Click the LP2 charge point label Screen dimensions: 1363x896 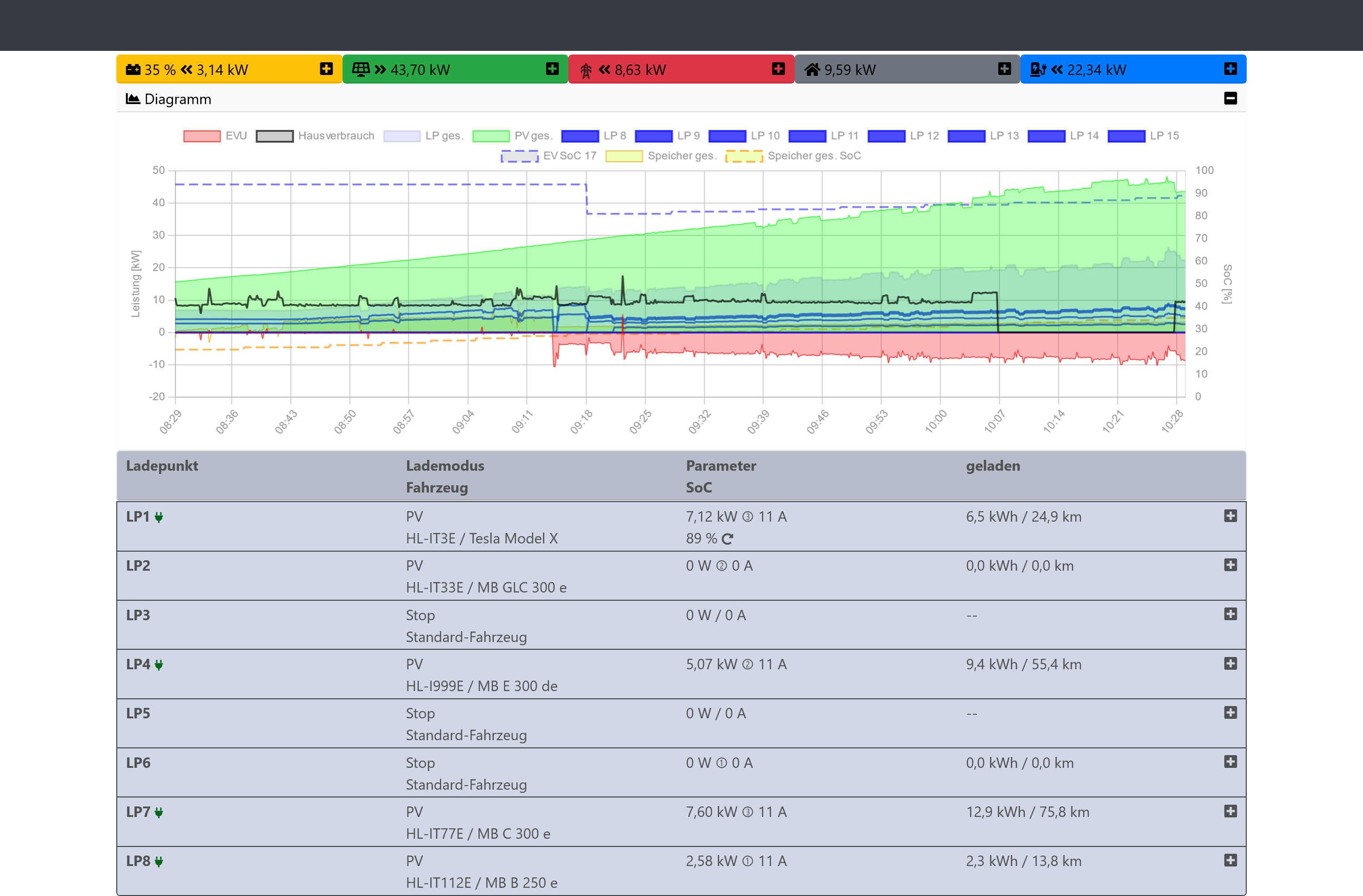click(x=138, y=565)
